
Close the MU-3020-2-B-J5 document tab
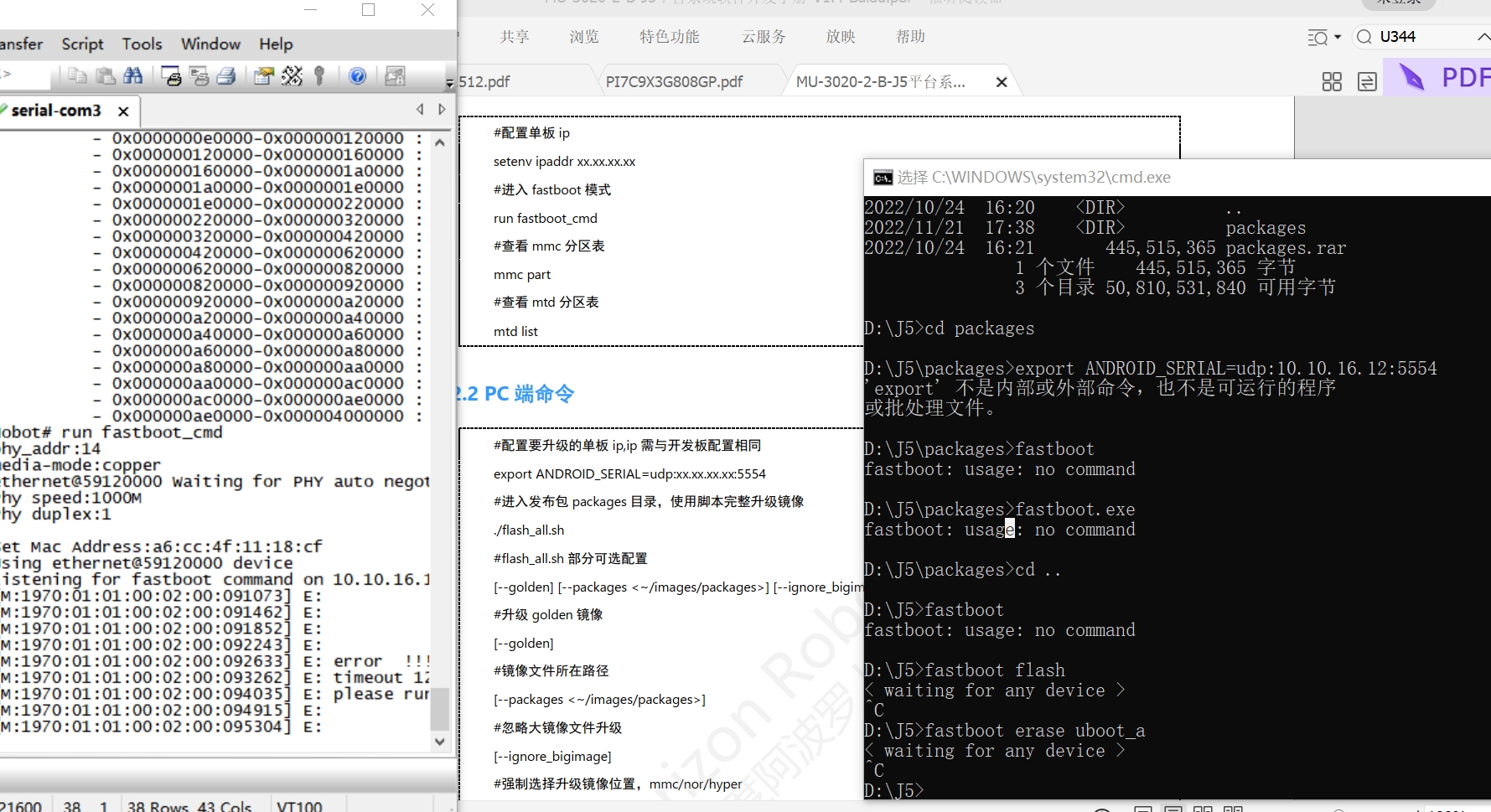click(x=1001, y=82)
